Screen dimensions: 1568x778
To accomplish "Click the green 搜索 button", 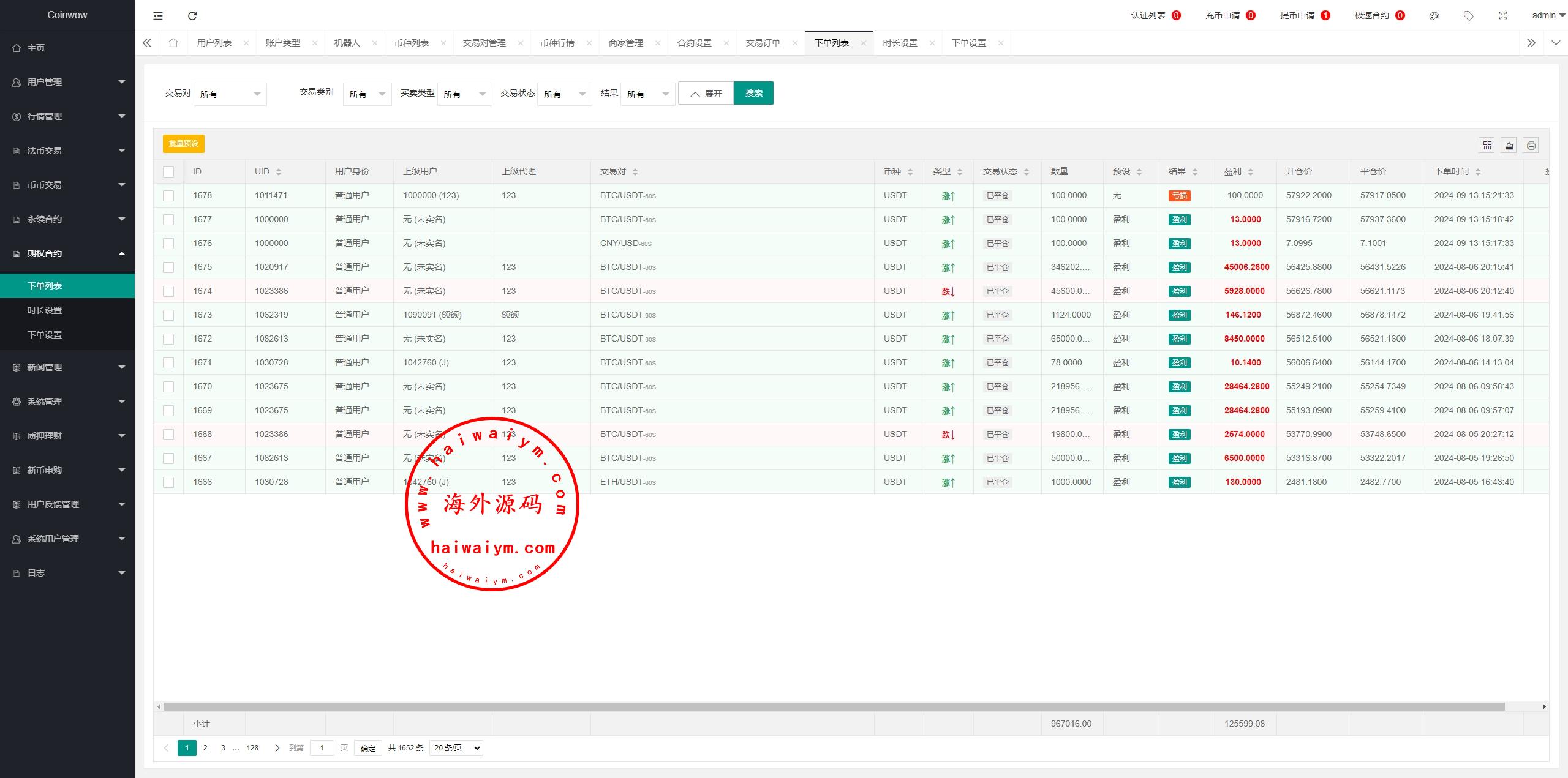I will point(753,93).
